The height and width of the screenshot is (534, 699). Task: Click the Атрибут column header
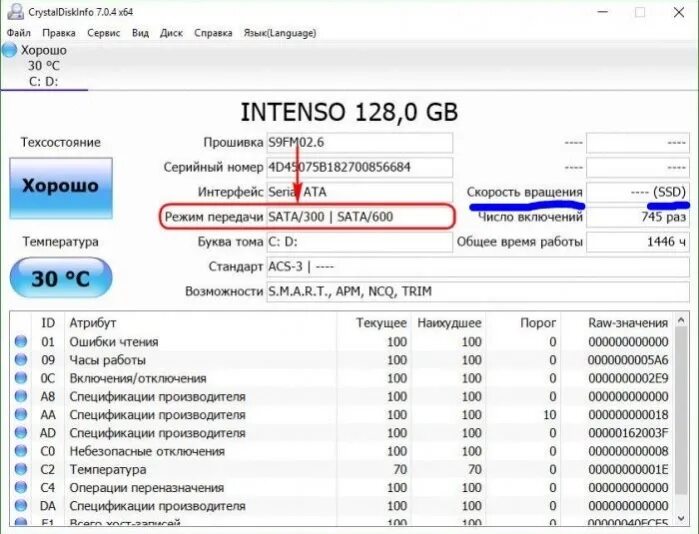coord(201,323)
